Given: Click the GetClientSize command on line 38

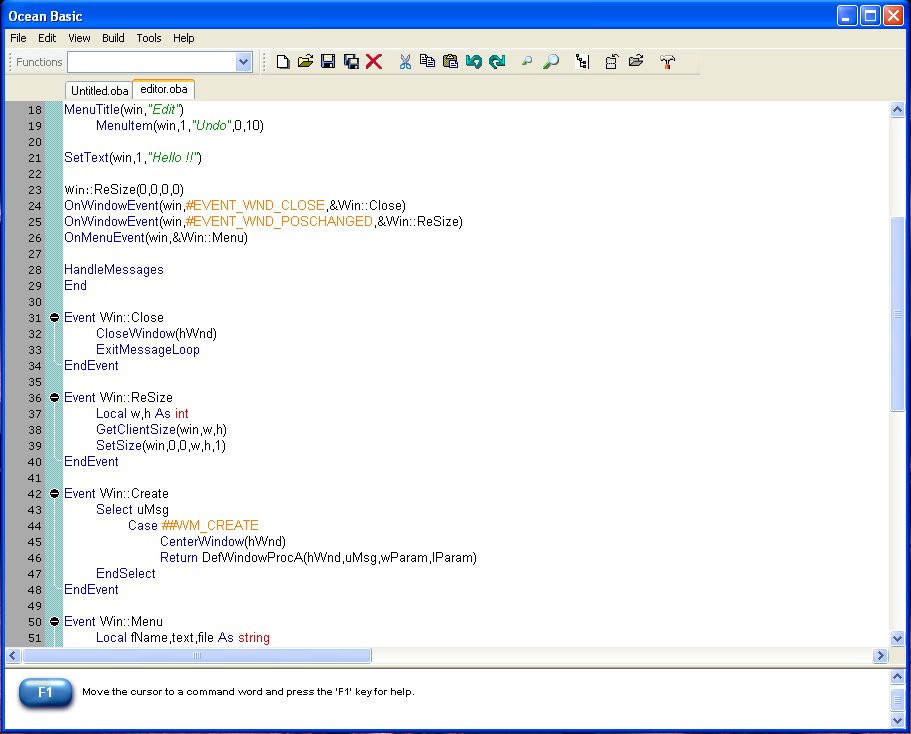Looking at the screenshot, I should [x=136, y=429].
